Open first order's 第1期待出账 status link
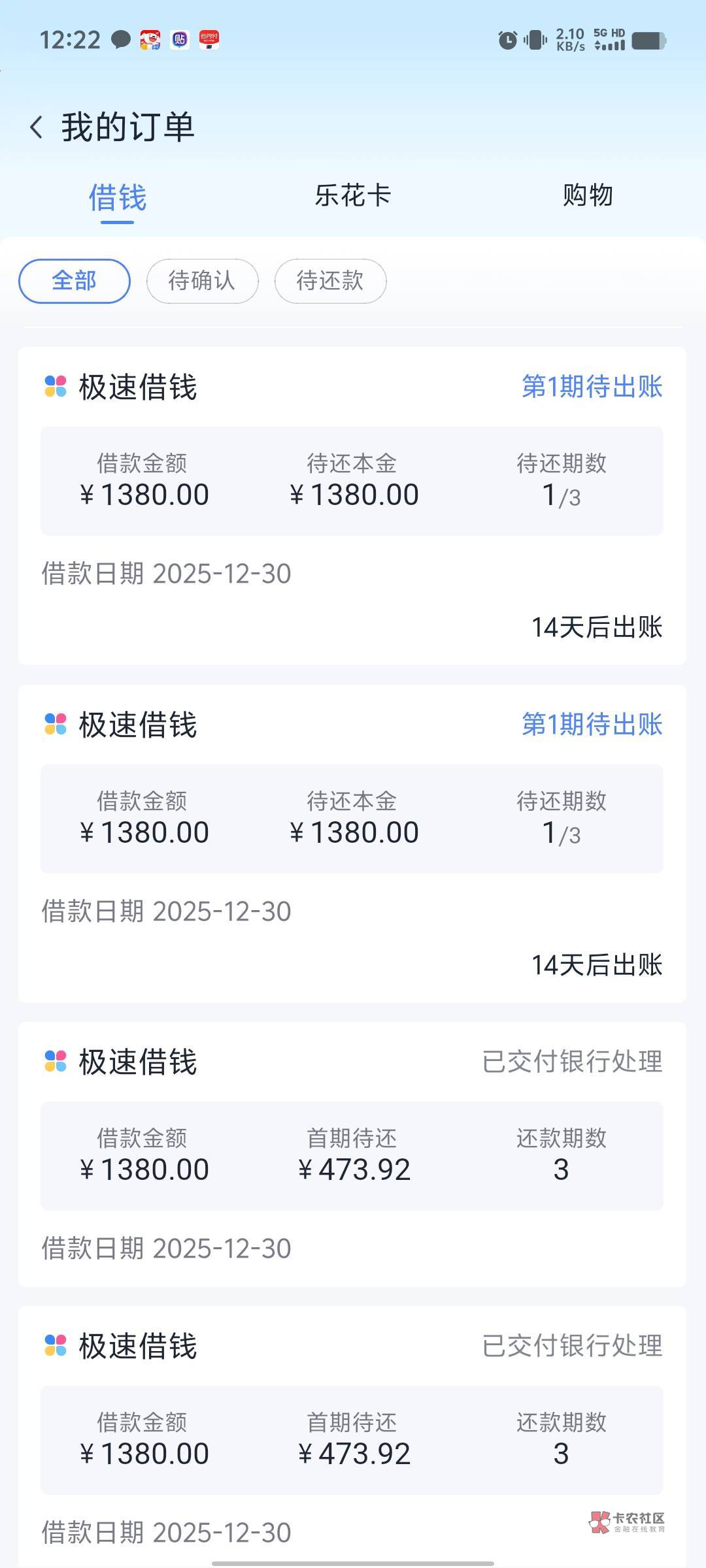The width and height of the screenshot is (706, 1568). tap(592, 386)
